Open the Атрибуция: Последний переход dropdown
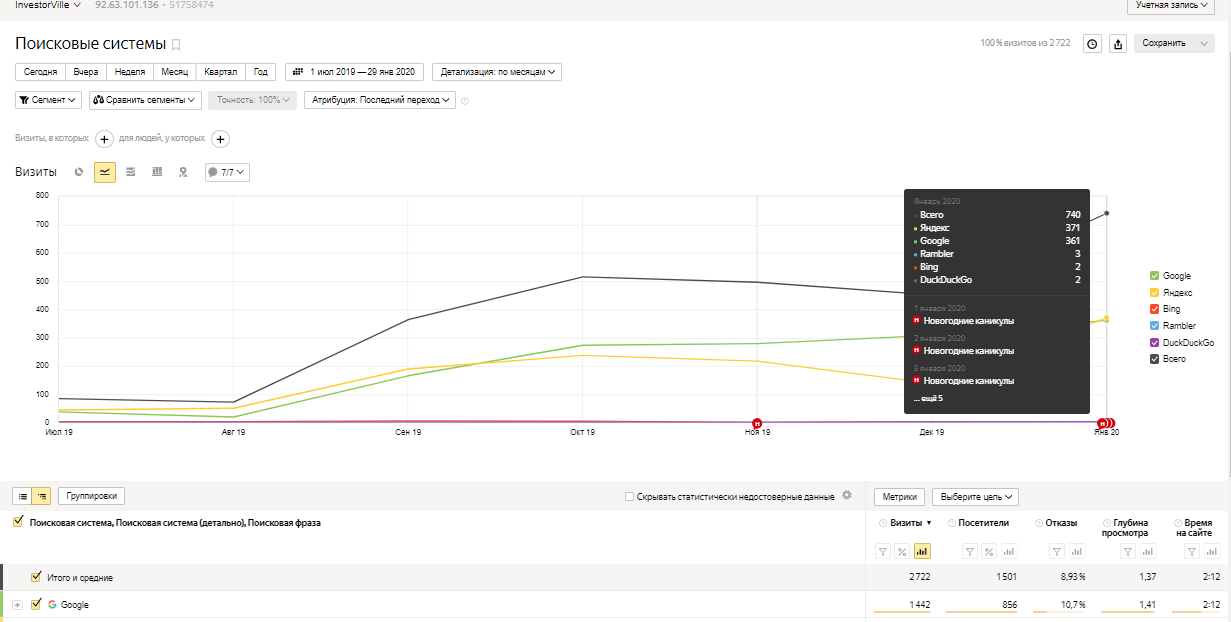Image resolution: width=1231 pixels, height=622 pixels. (x=380, y=100)
